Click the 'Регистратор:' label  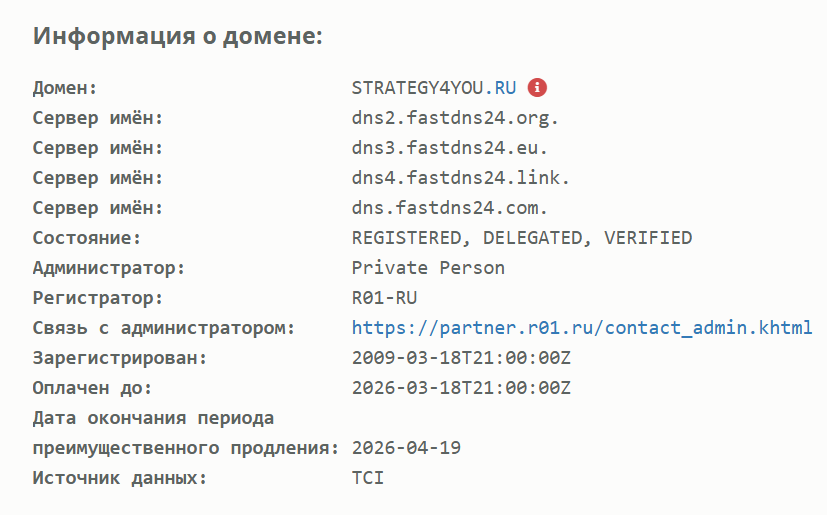[x=98, y=298]
